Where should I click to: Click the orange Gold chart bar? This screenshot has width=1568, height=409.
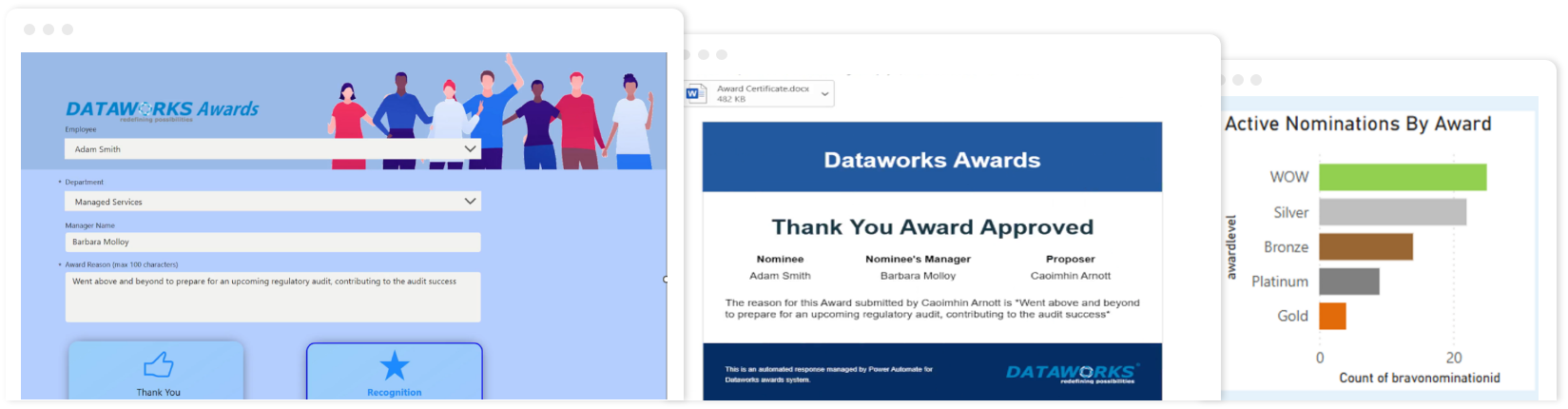1332,316
